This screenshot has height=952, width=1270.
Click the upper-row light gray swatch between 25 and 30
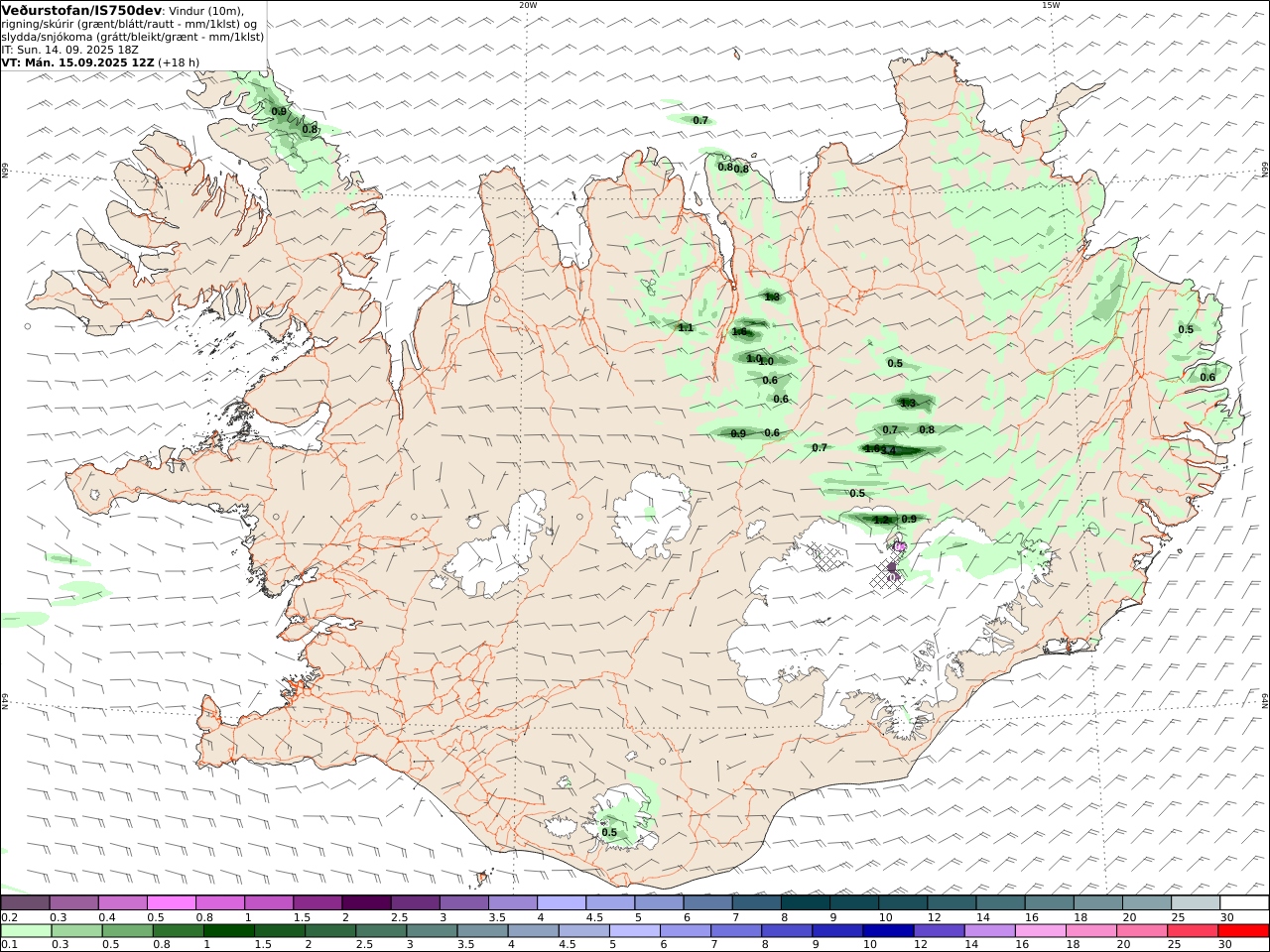pos(1196,903)
